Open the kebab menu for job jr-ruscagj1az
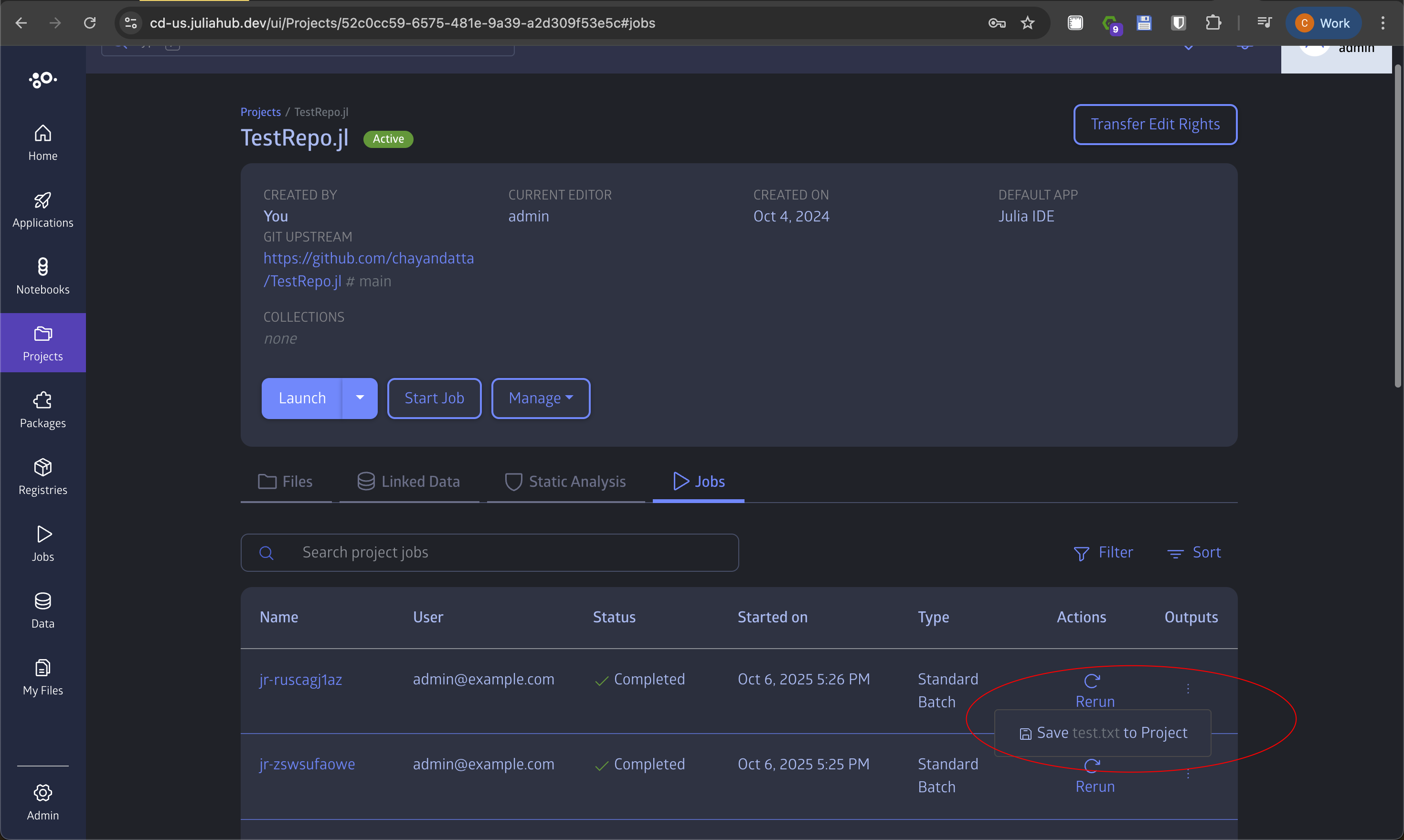 (x=1188, y=688)
